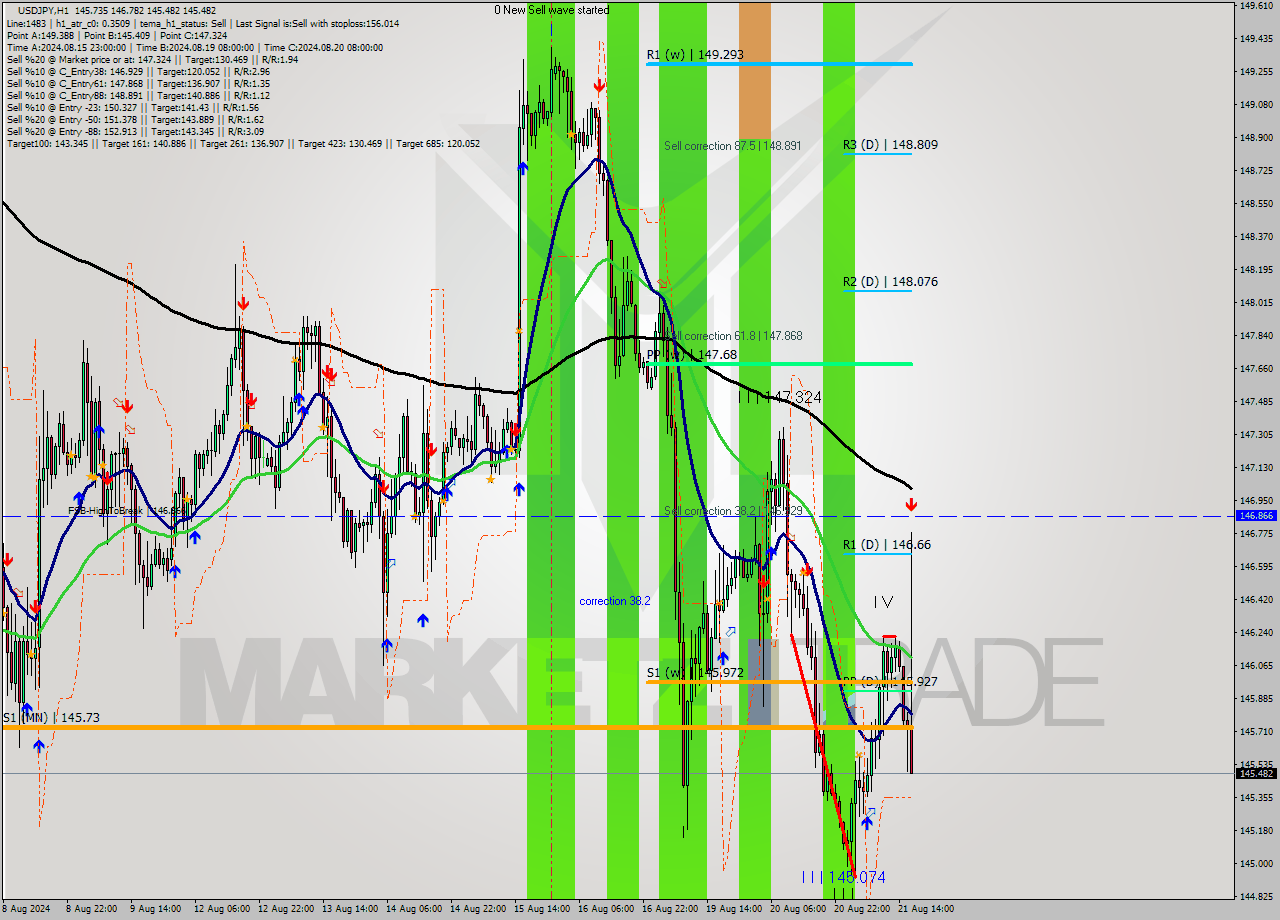1280x920 pixels.
Task: Click the red sell arrow near 146.866 line
Action: pos(911,505)
